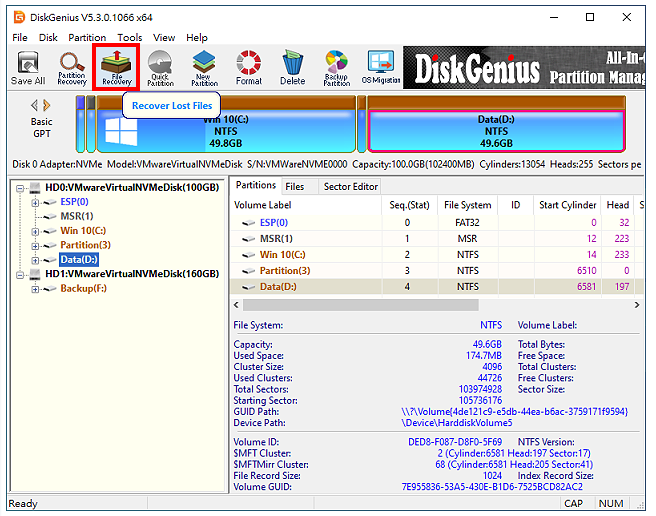Screen dimensions: 656x516
Task: Select the MSR(1) row in partition table
Action: coord(437,239)
